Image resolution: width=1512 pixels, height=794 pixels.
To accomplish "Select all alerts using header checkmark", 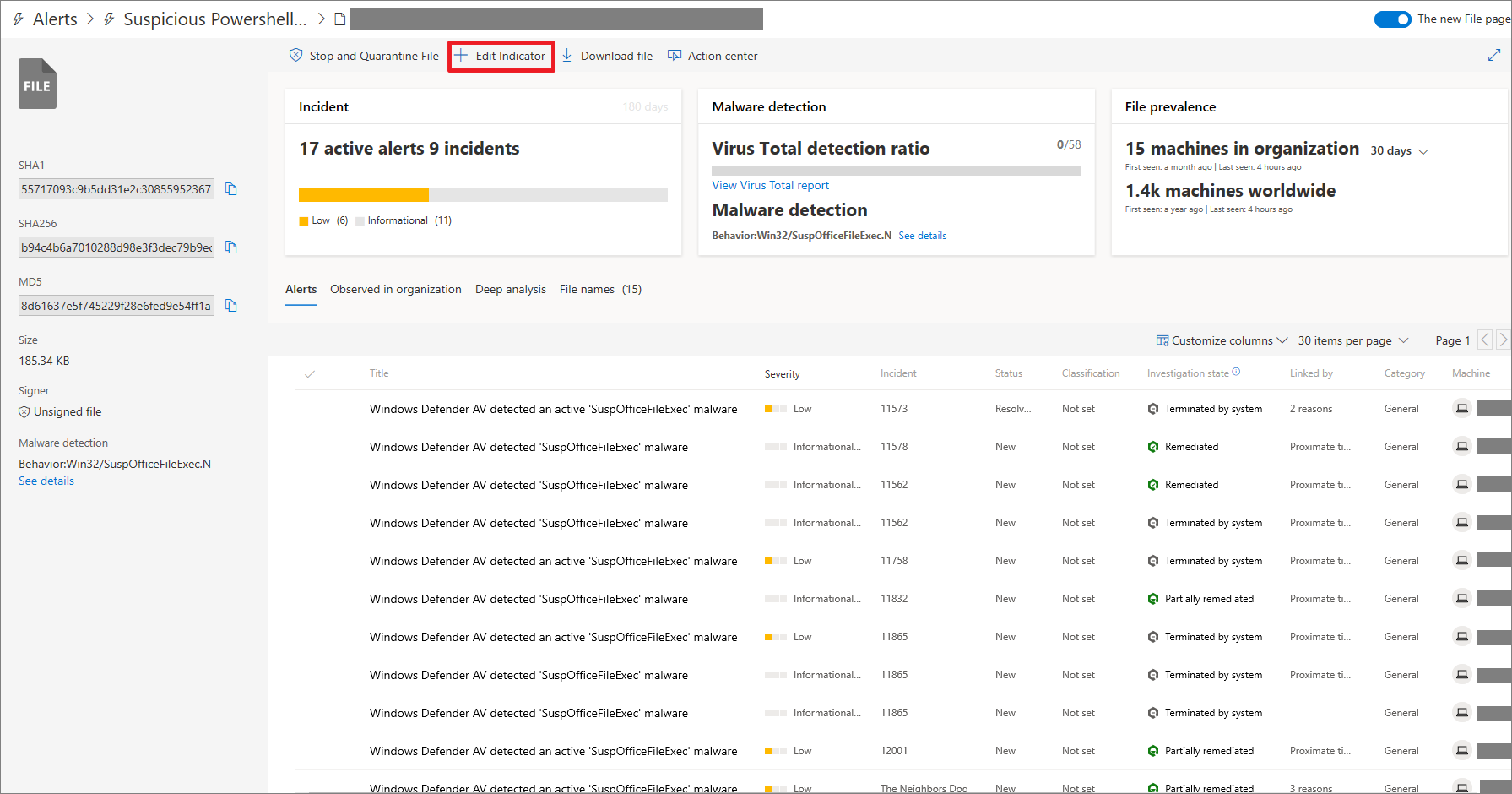I will 310,373.
